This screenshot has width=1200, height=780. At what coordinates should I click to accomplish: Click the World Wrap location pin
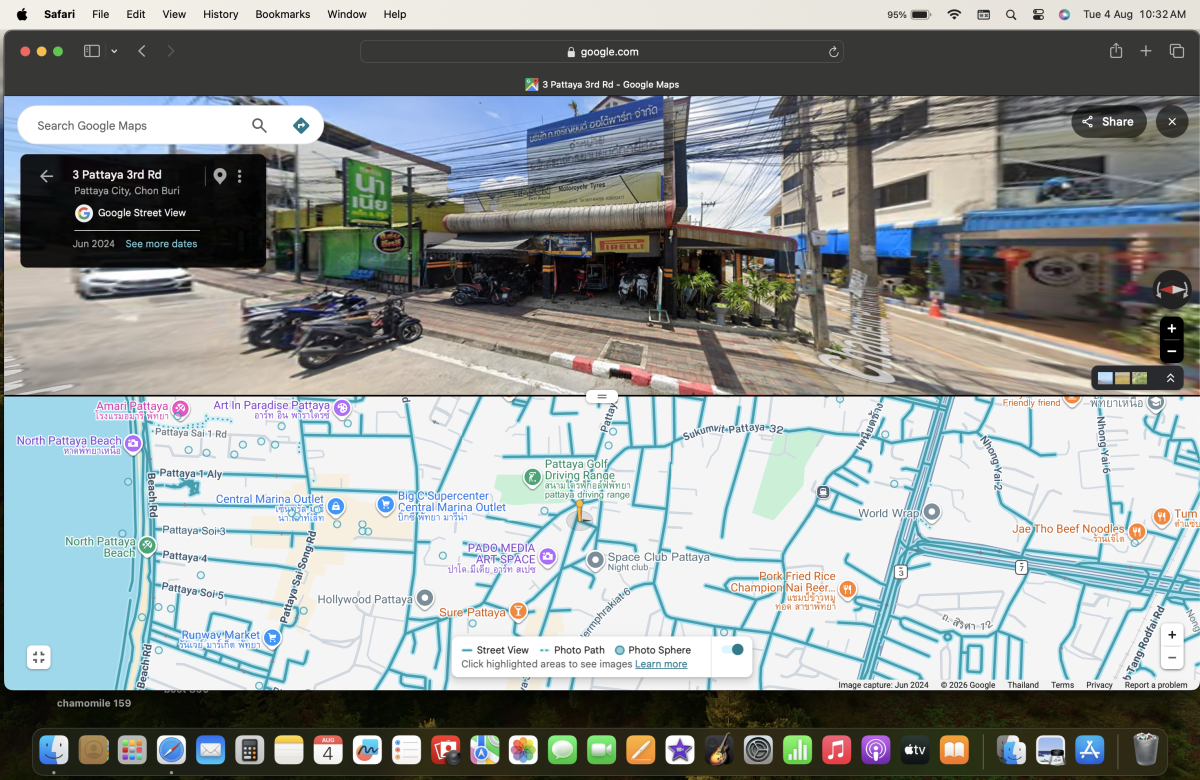pyautogui.click(x=932, y=512)
